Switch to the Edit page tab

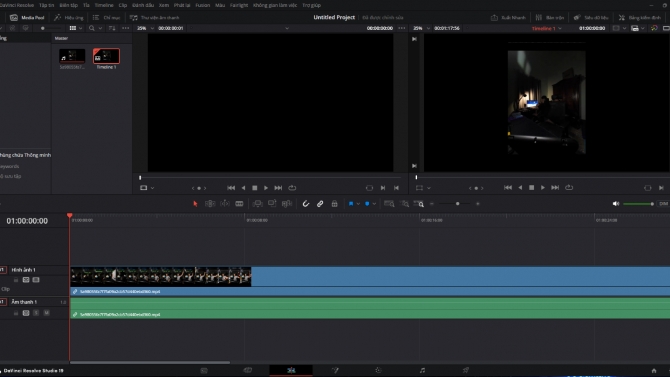pos(291,370)
